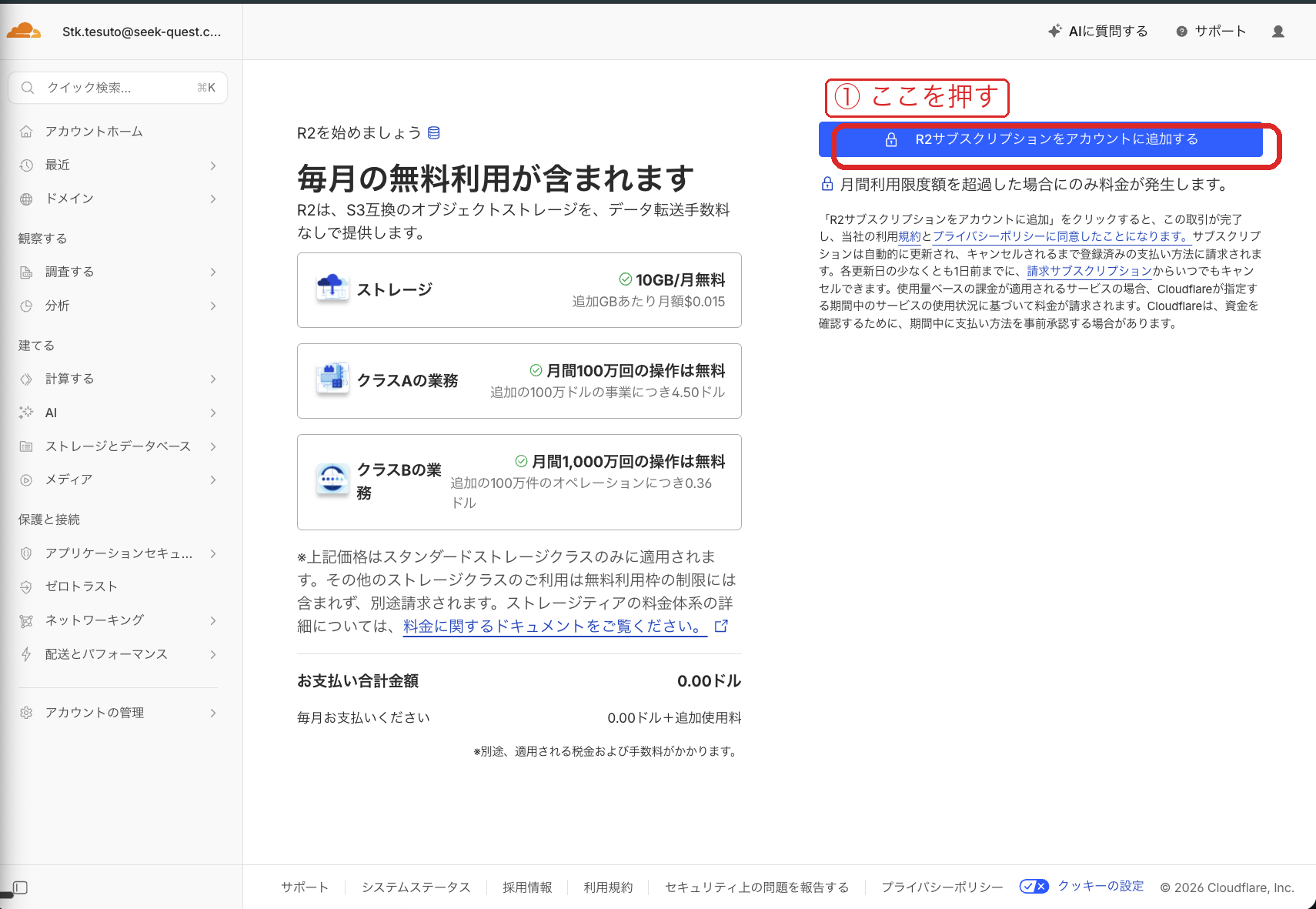Viewport: 1316px width, 909px height.
Task: Click the Cloudflare logo icon
Action: click(x=24, y=31)
